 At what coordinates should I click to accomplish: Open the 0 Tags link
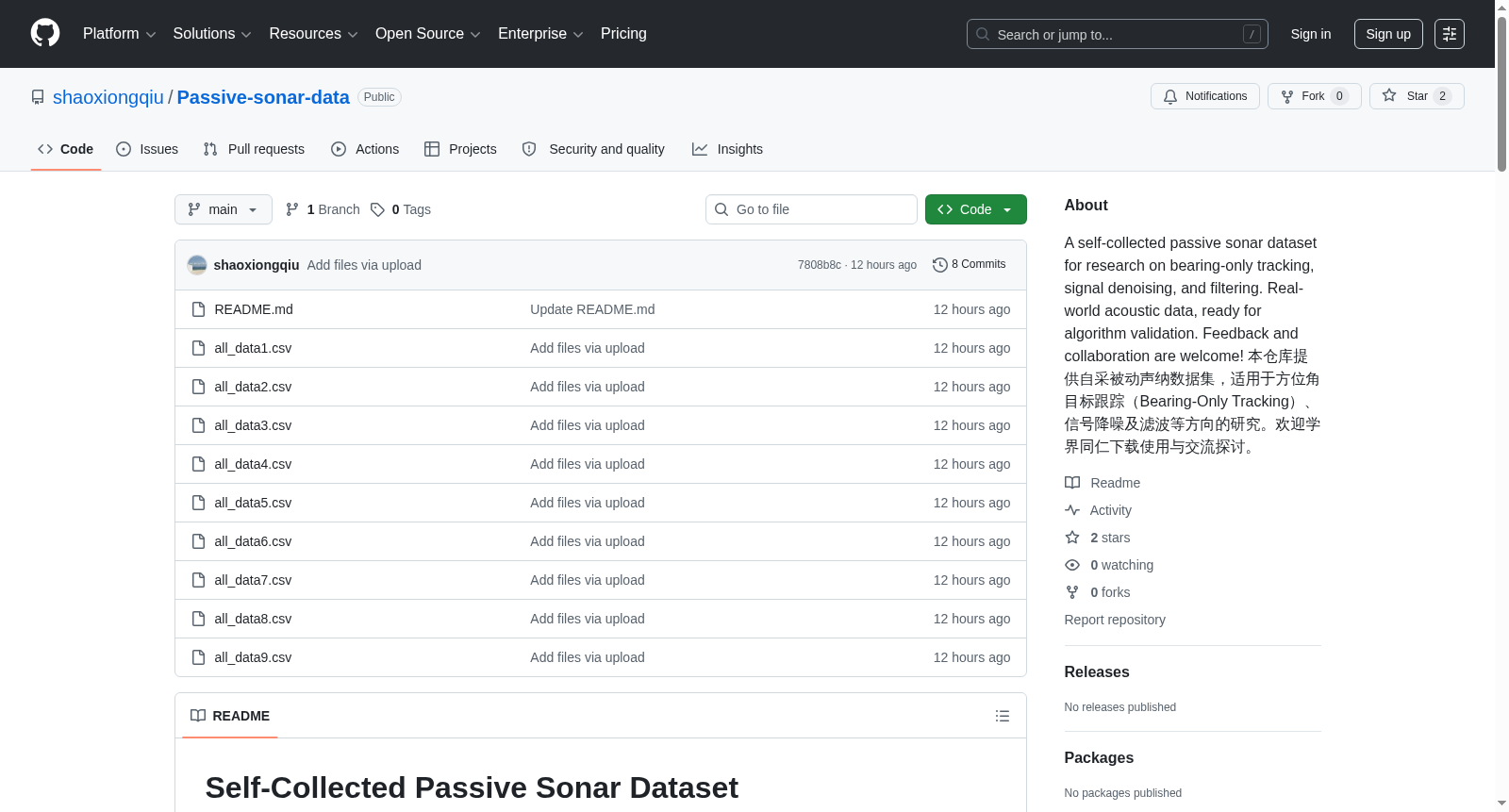coord(401,209)
